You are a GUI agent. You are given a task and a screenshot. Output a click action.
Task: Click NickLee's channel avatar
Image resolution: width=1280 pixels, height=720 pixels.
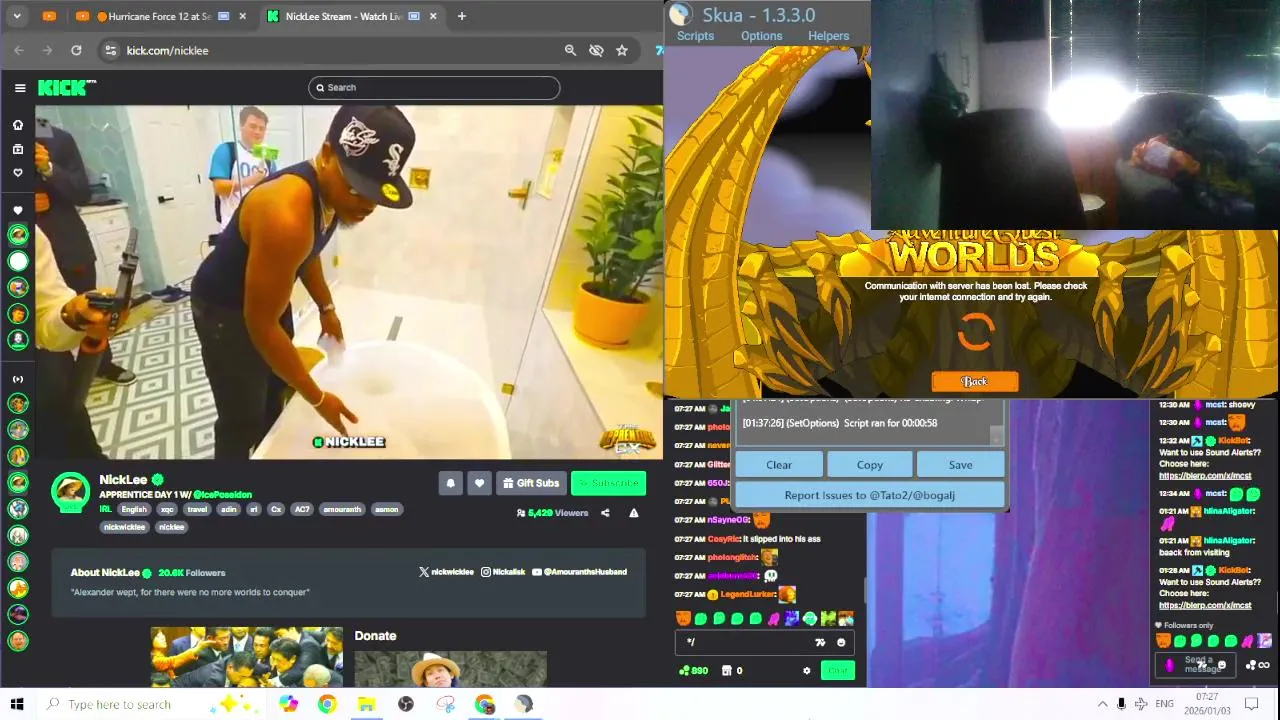pyautogui.click(x=70, y=491)
